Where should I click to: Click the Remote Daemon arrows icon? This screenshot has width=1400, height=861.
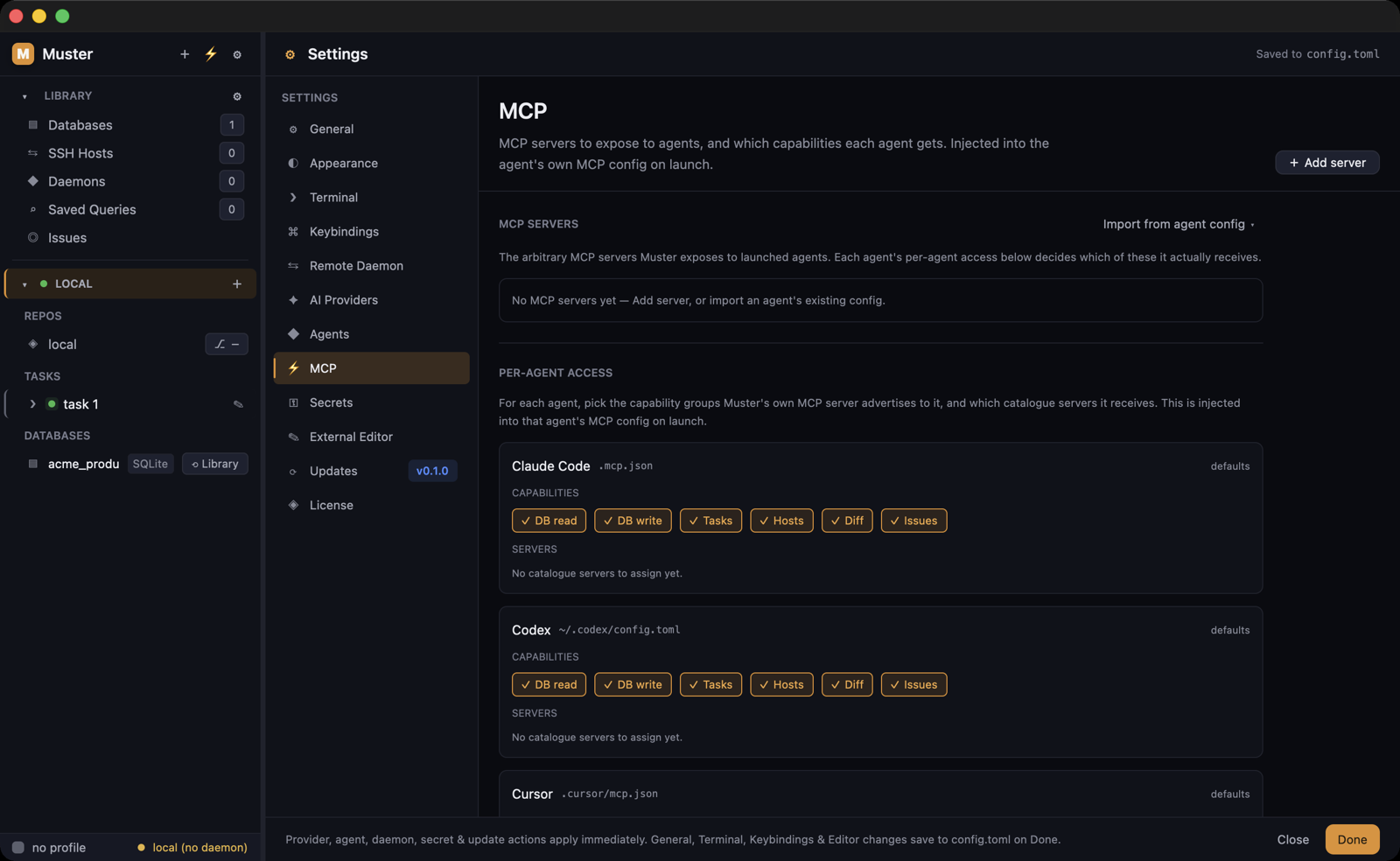tap(293, 266)
